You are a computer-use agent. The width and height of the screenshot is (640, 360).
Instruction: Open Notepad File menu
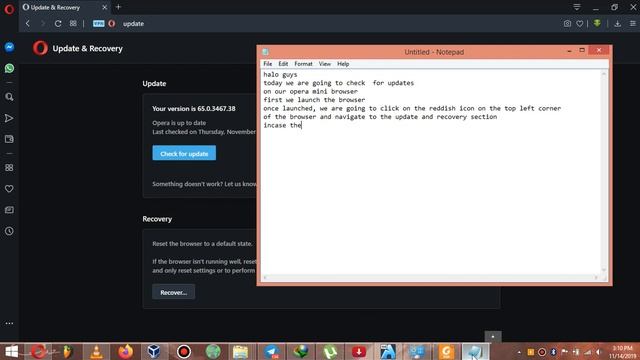[x=268, y=64]
